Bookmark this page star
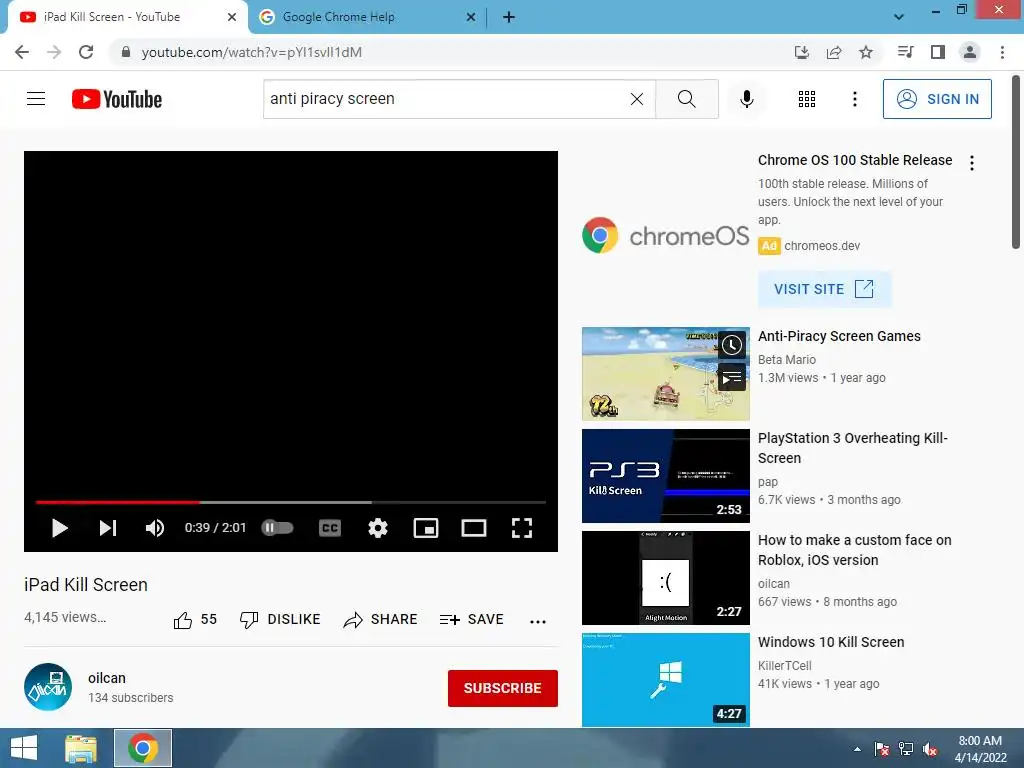The image size is (1024, 768). [866, 52]
